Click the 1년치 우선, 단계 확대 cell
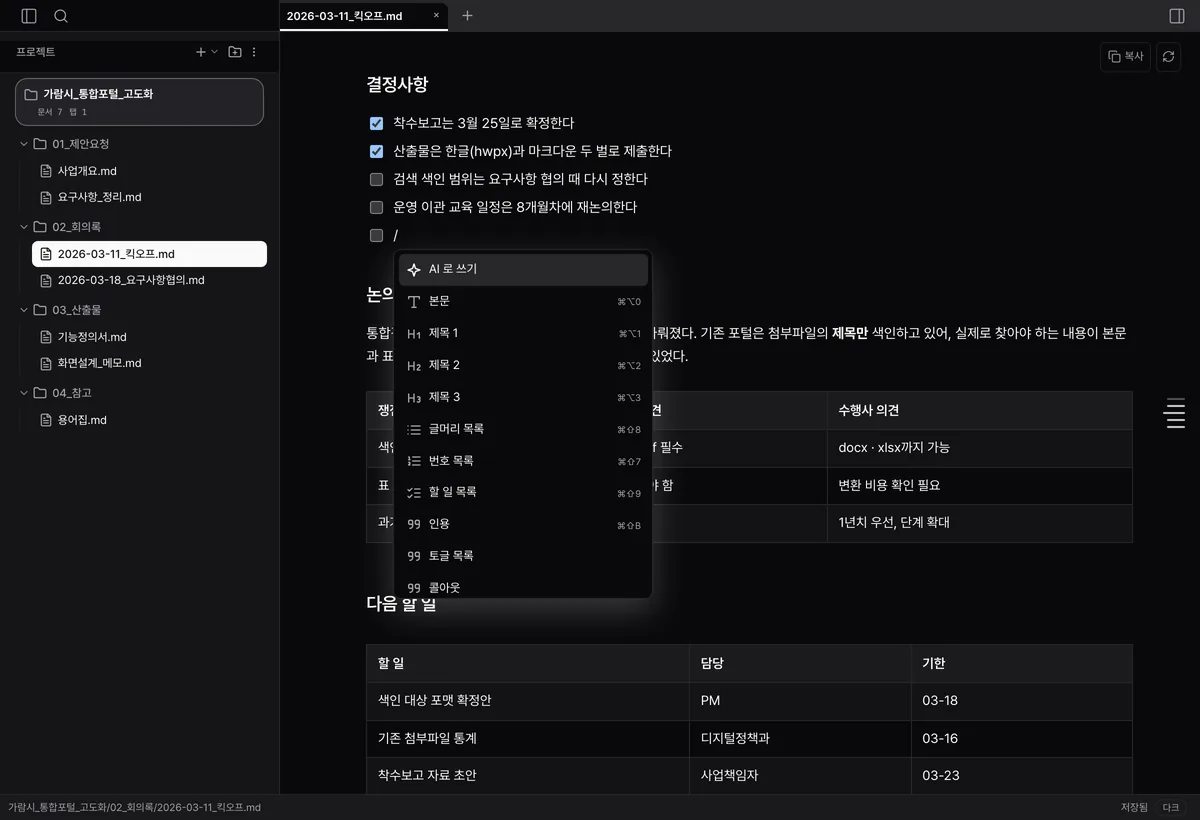 [979, 523]
